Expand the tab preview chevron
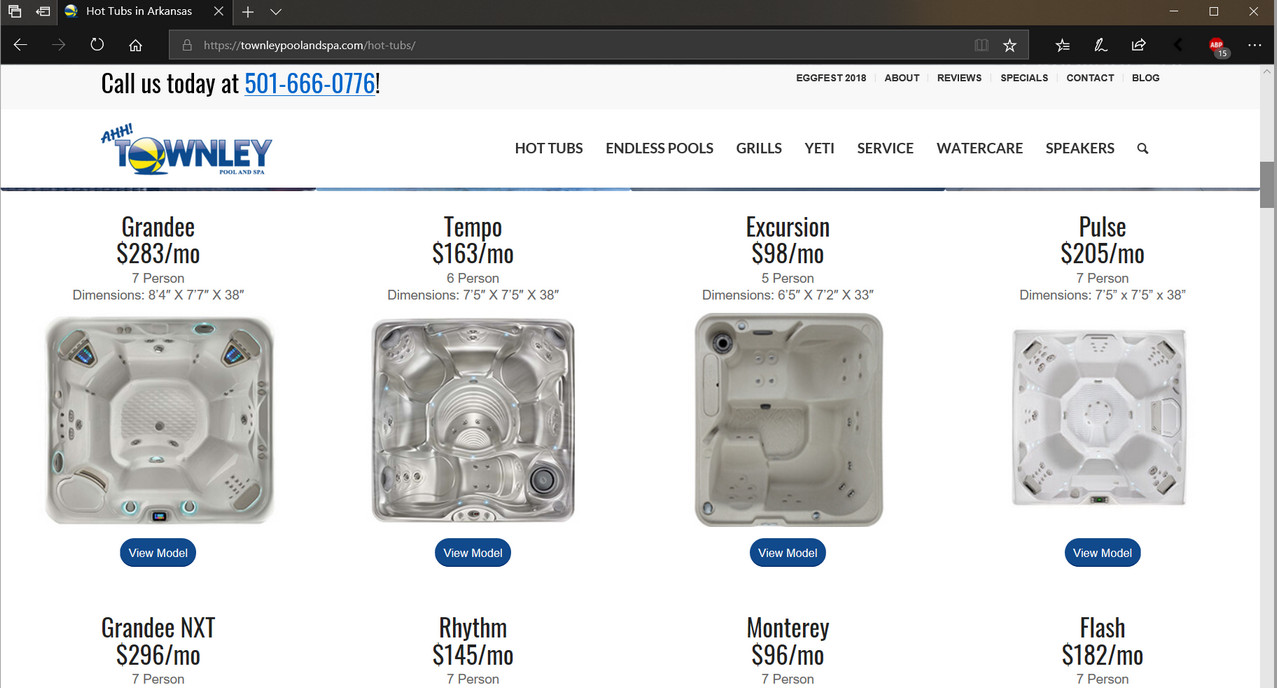This screenshot has height=688, width=1277. coord(276,11)
